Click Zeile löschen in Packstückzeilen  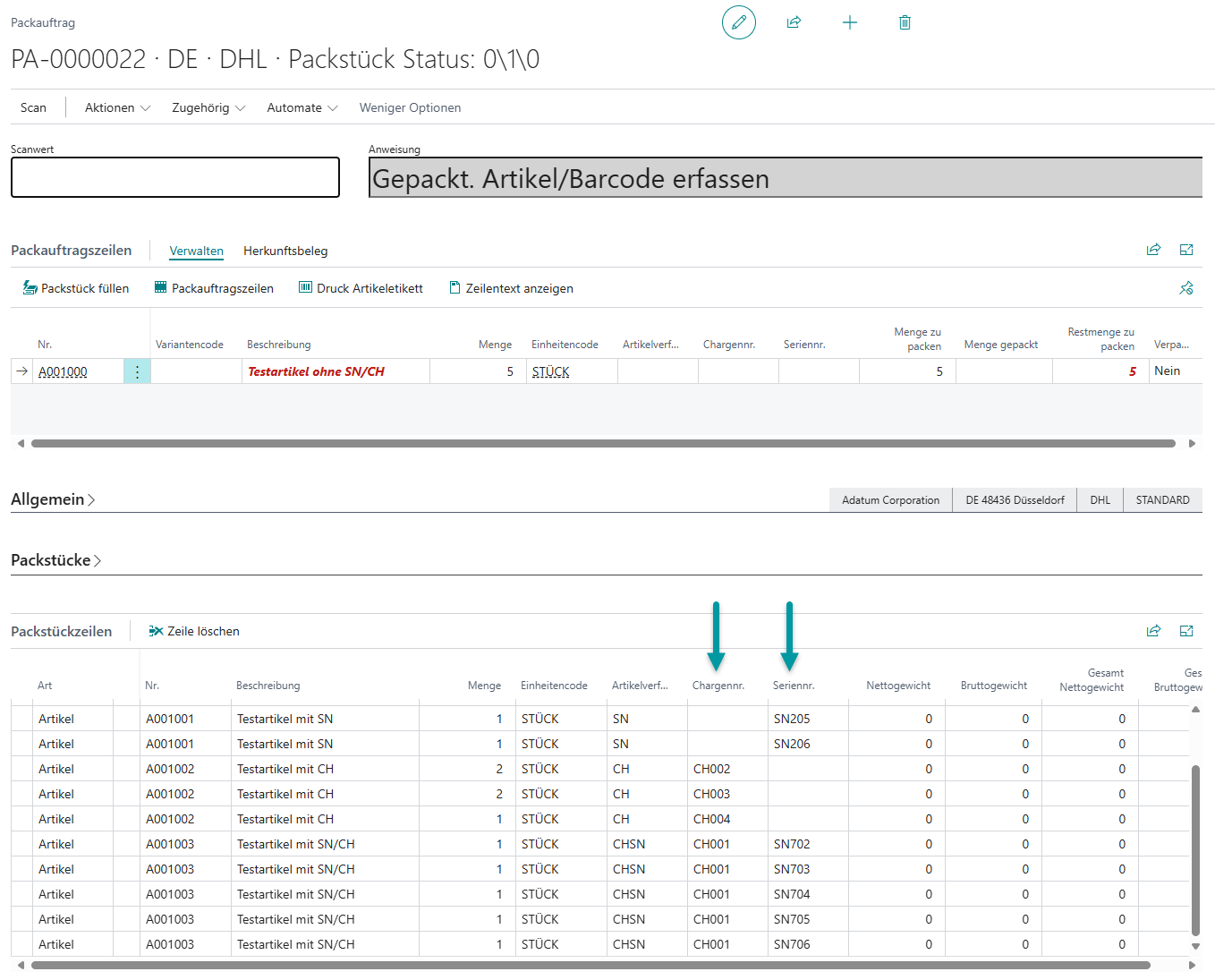click(x=194, y=631)
